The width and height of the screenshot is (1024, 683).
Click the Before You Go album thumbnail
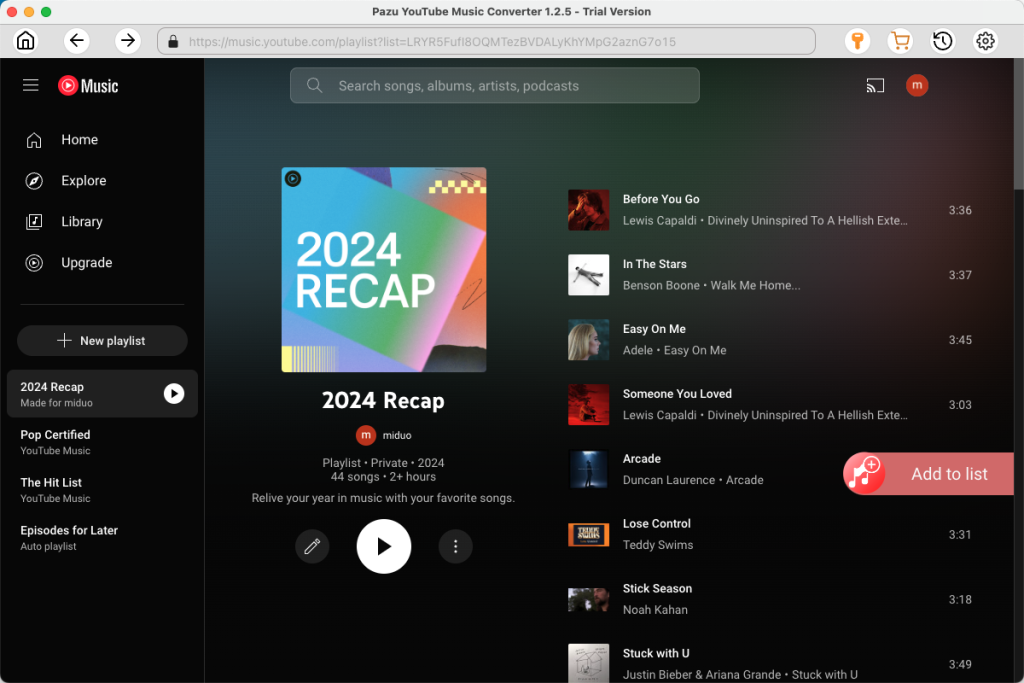[588, 210]
